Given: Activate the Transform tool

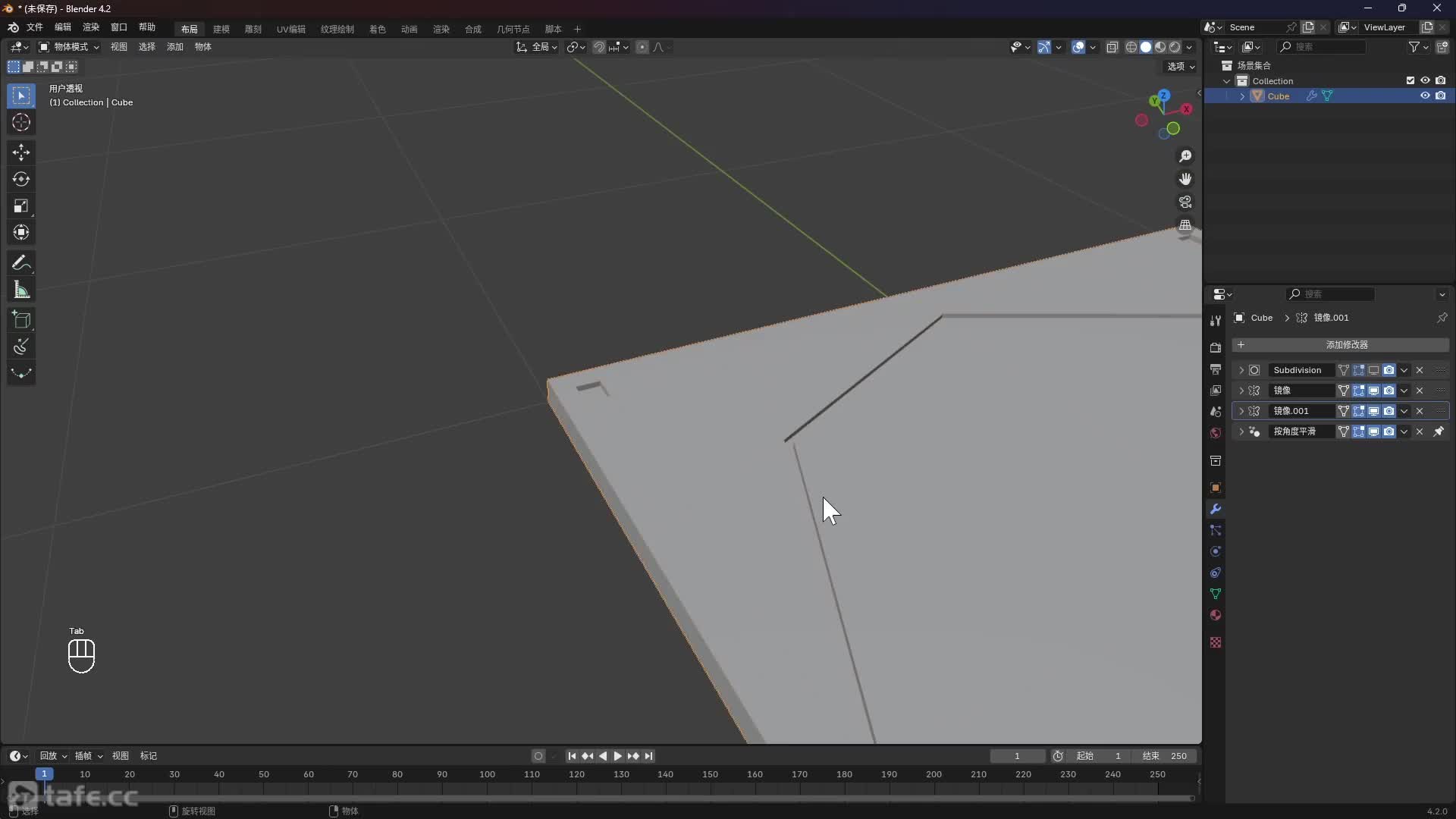Looking at the screenshot, I should tap(21, 233).
